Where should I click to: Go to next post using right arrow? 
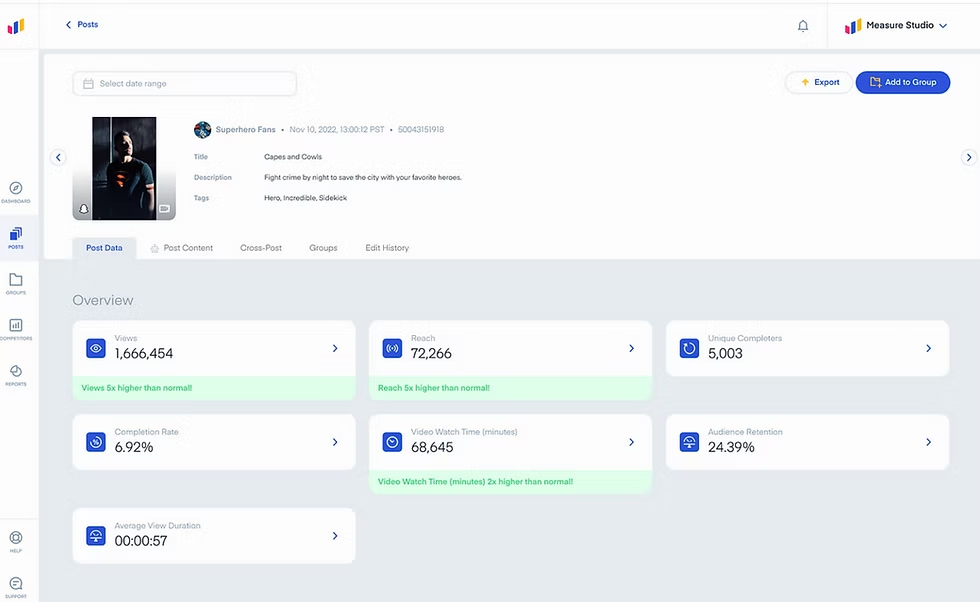967,157
